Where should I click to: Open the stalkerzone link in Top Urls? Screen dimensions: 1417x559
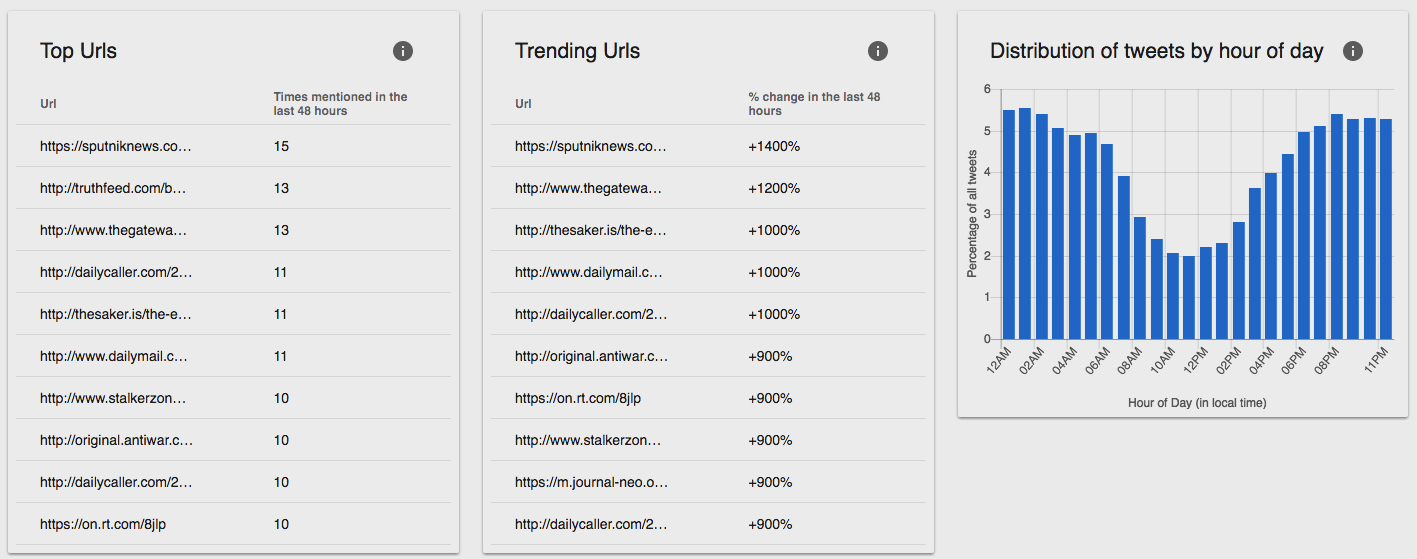coord(115,398)
